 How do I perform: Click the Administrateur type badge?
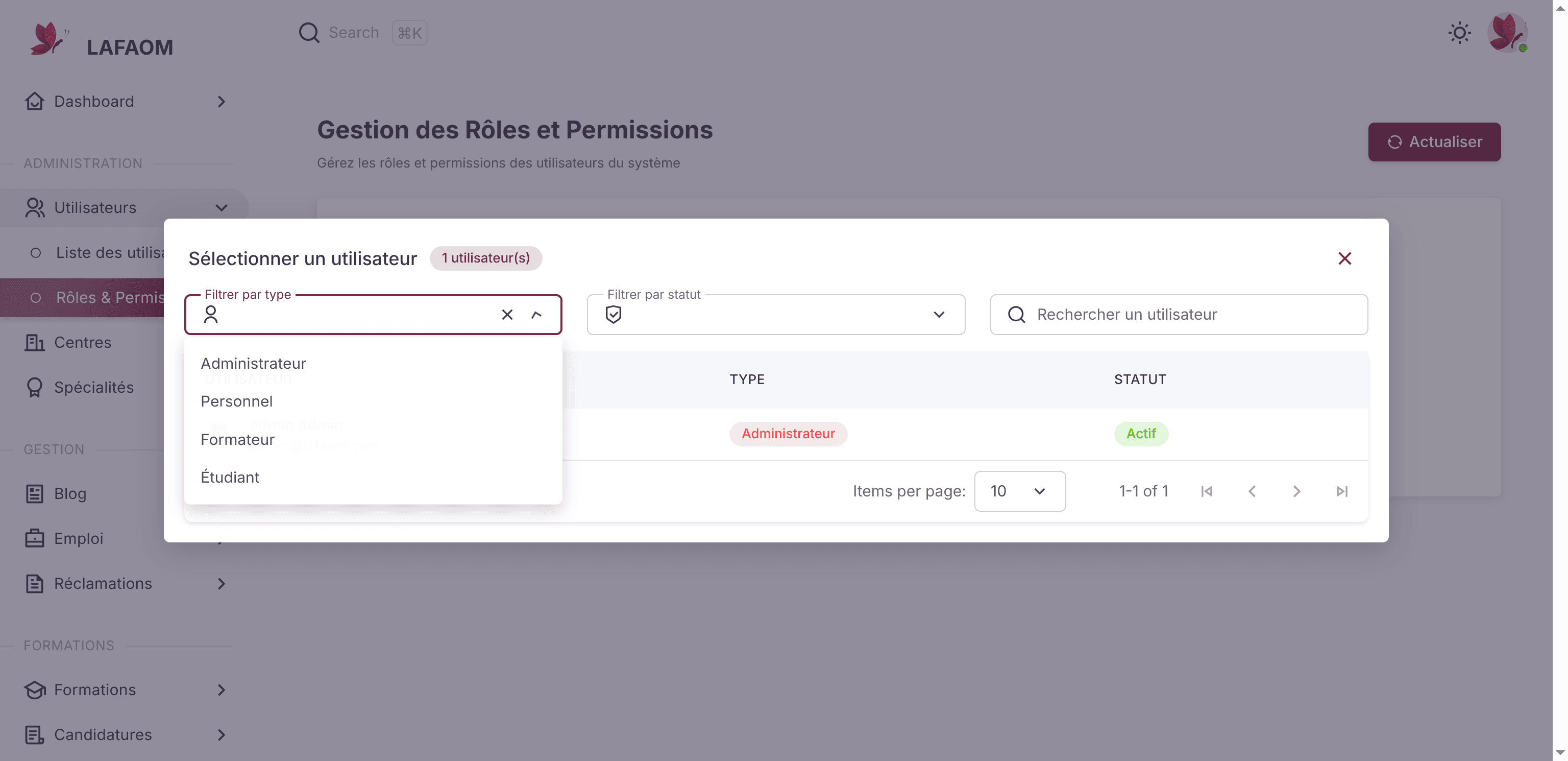(x=788, y=434)
